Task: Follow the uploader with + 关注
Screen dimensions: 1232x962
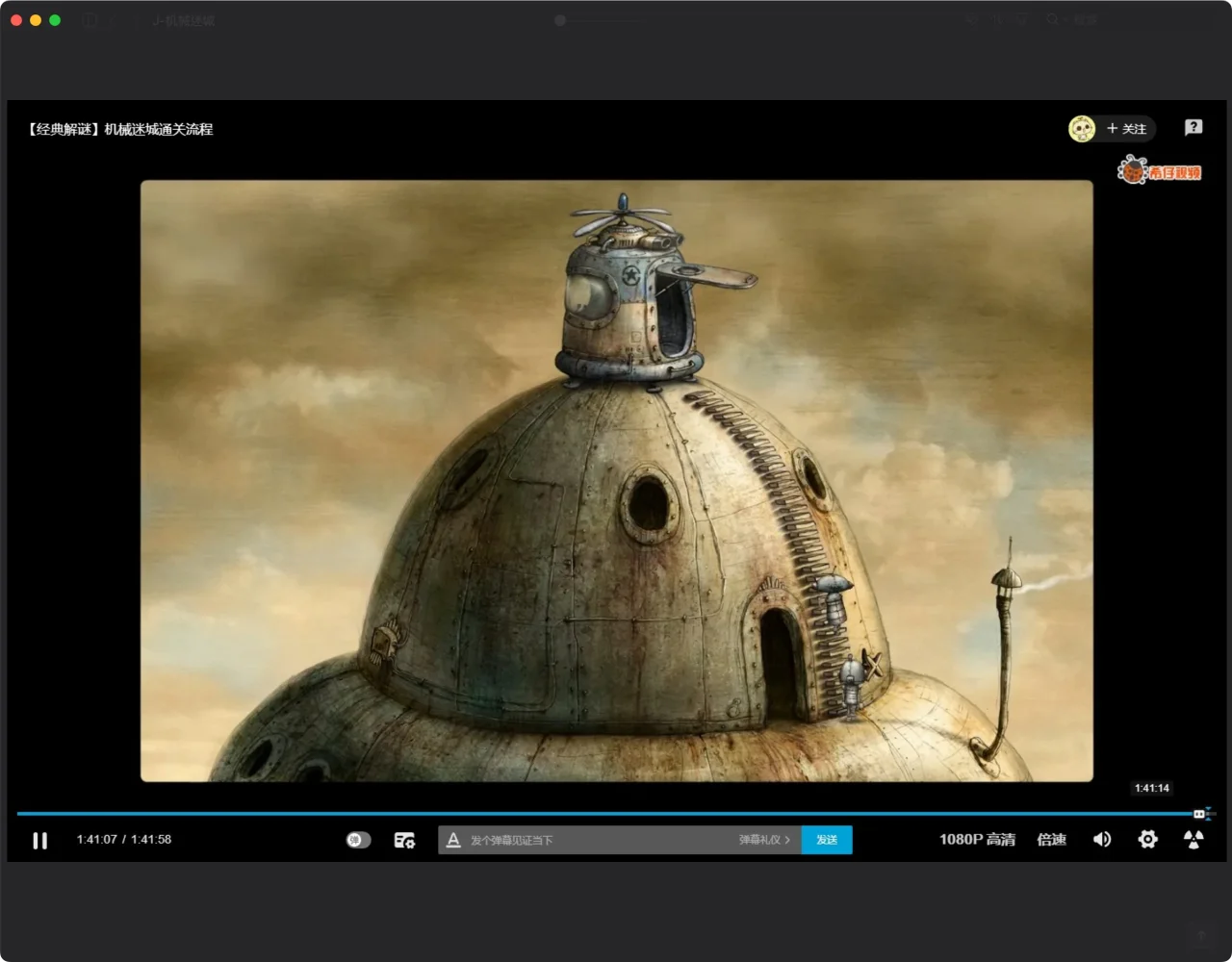Action: point(1126,129)
